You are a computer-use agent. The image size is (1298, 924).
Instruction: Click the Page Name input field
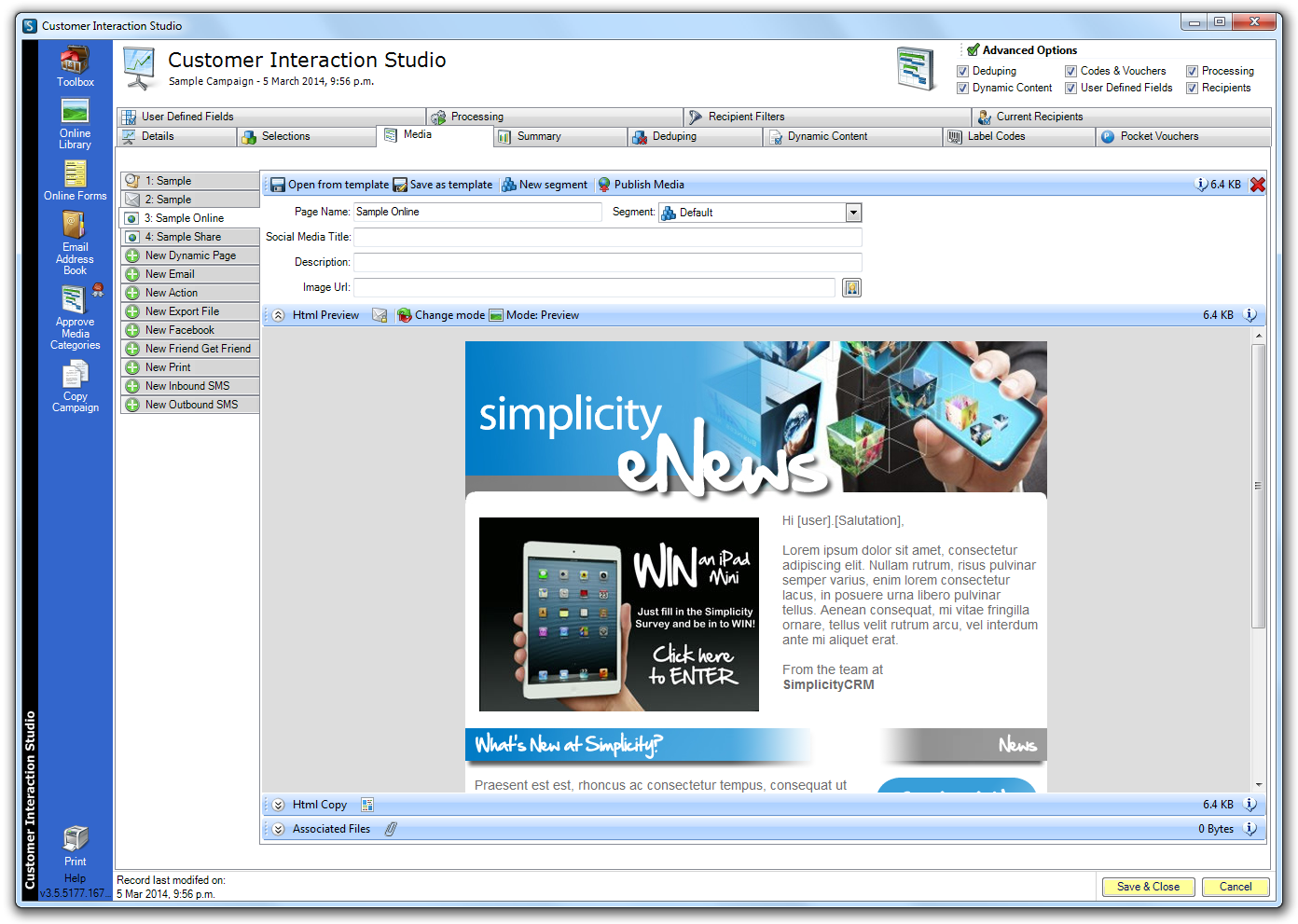point(477,212)
